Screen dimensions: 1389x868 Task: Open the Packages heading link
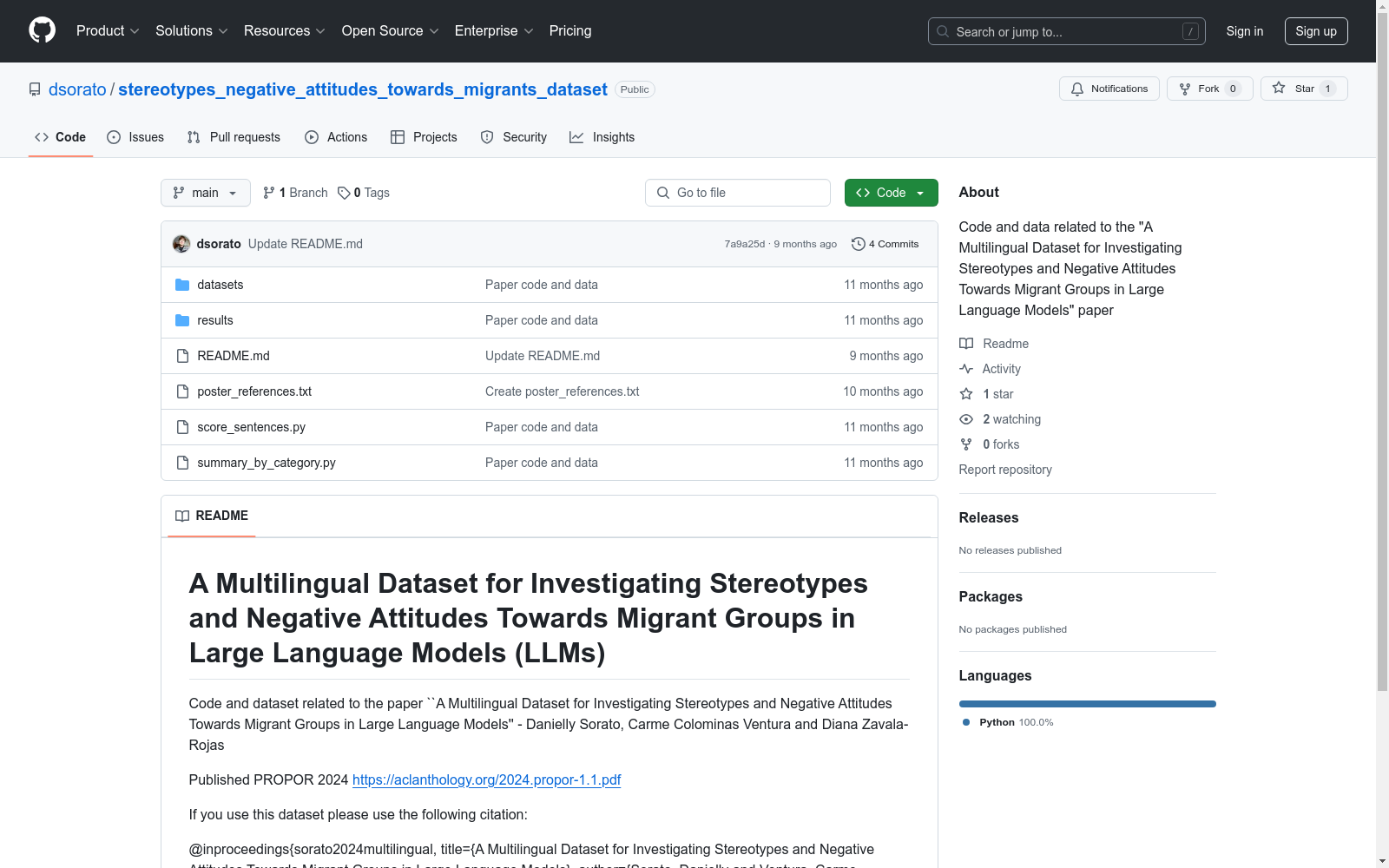click(991, 596)
